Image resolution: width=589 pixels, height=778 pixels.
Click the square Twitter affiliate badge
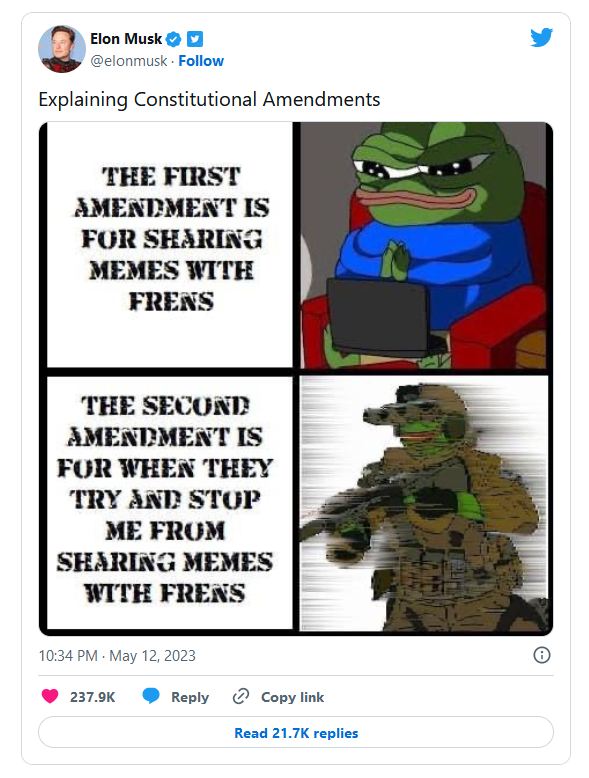(x=195, y=39)
